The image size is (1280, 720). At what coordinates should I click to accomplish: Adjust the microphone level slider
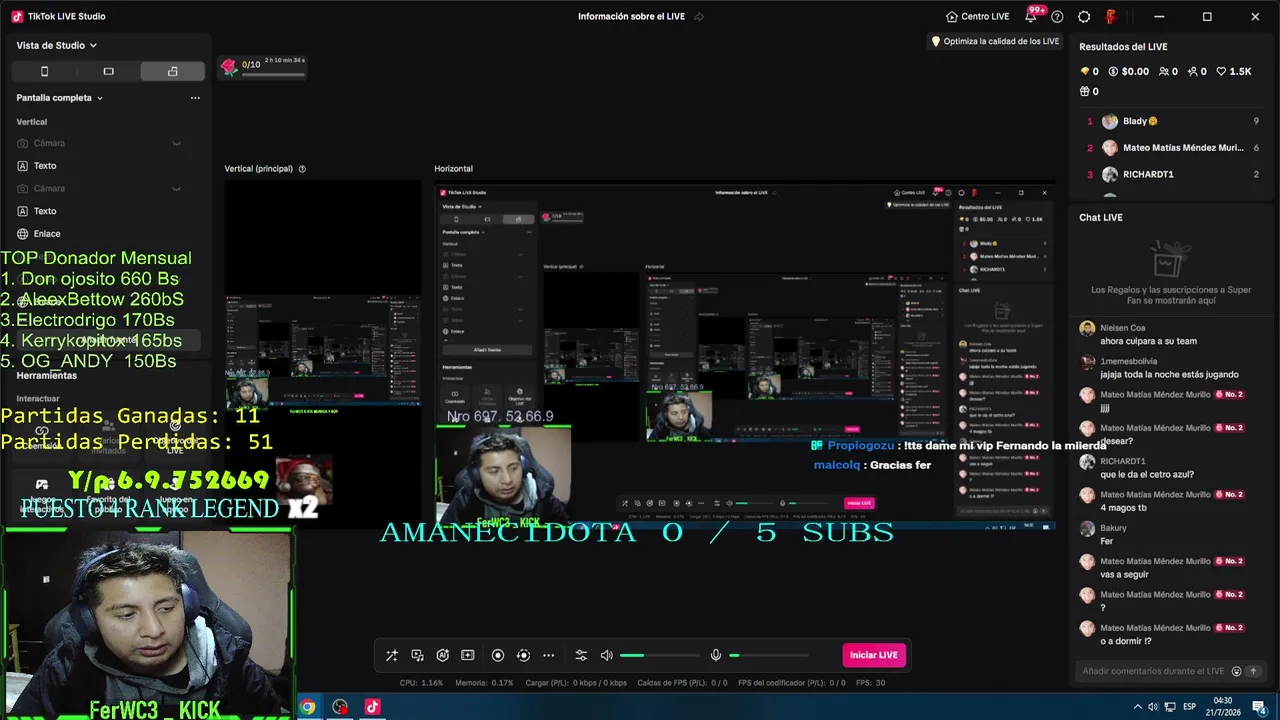click(x=768, y=655)
